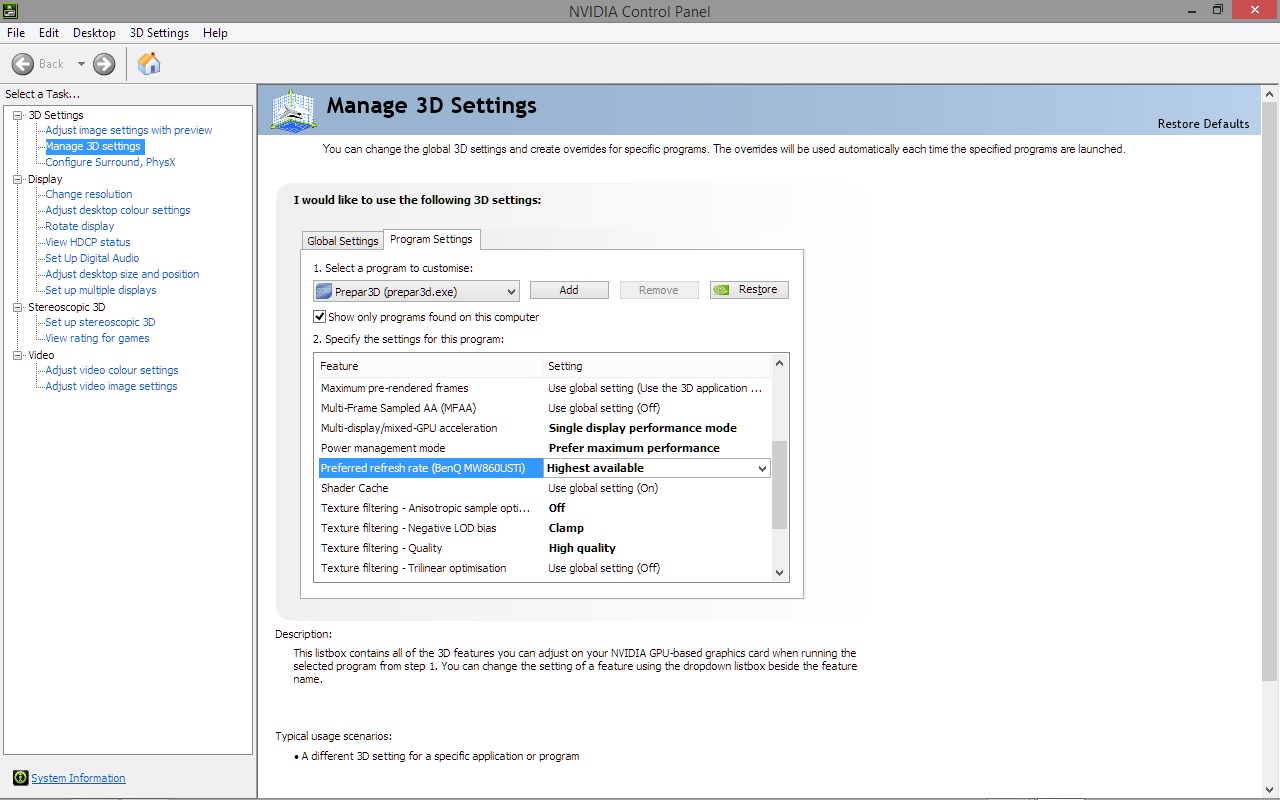Click the Prefer maximum performance setting value
Screen dimensions: 1280x800
click(634, 448)
